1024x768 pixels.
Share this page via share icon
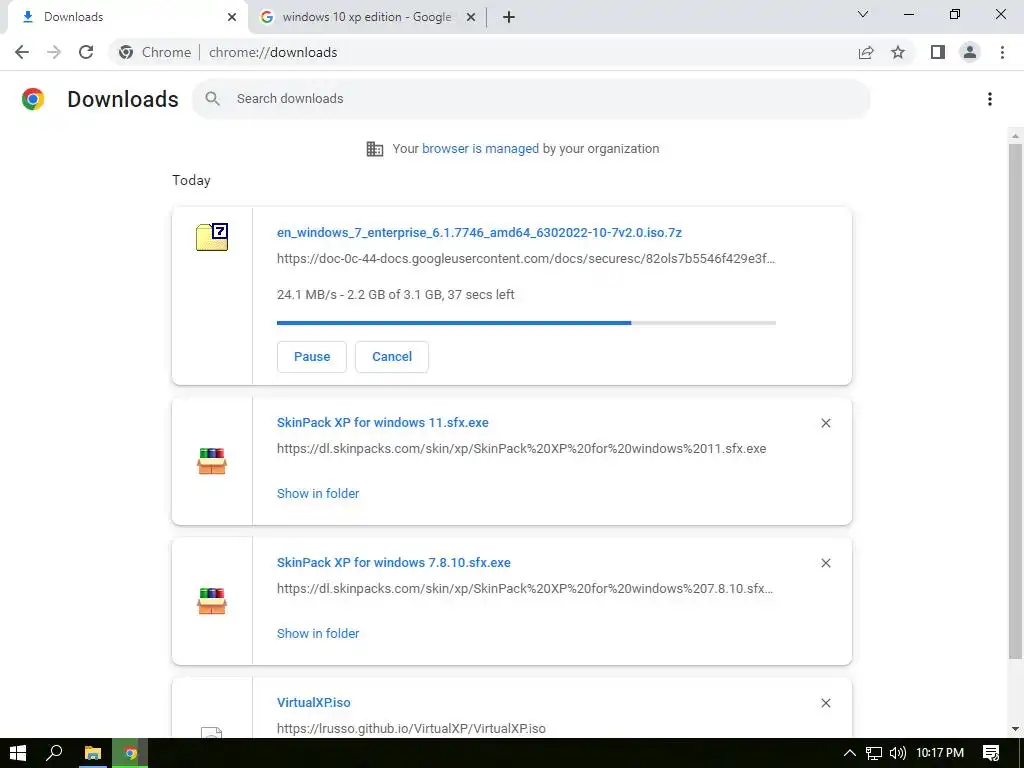(866, 52)
